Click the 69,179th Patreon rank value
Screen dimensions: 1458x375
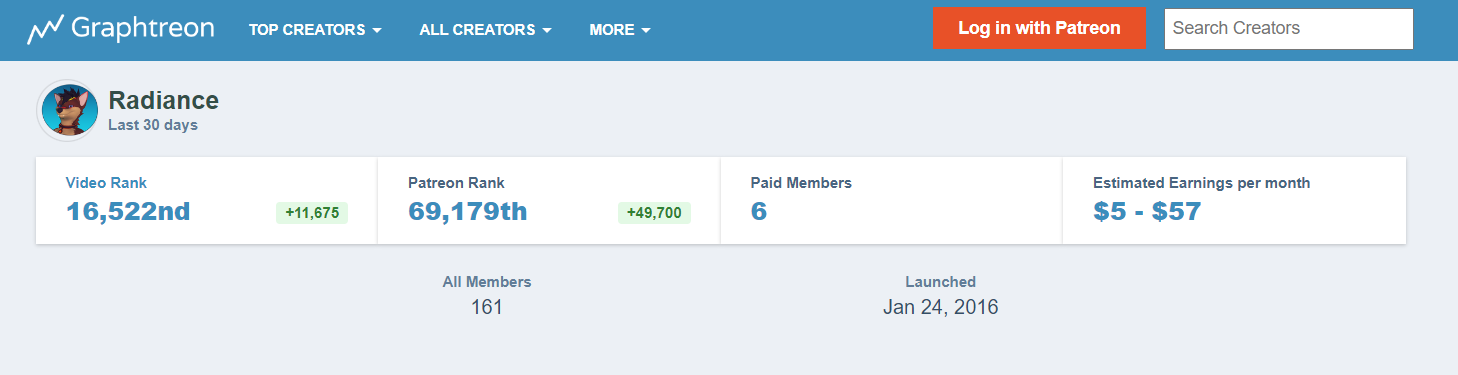pos(468,211)
